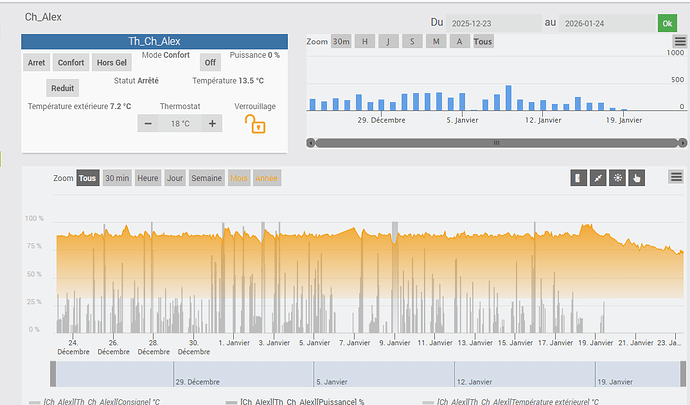Decrease thermostat with minus button
This screenshot has width=690, height=405.
[x=147, y=123]
